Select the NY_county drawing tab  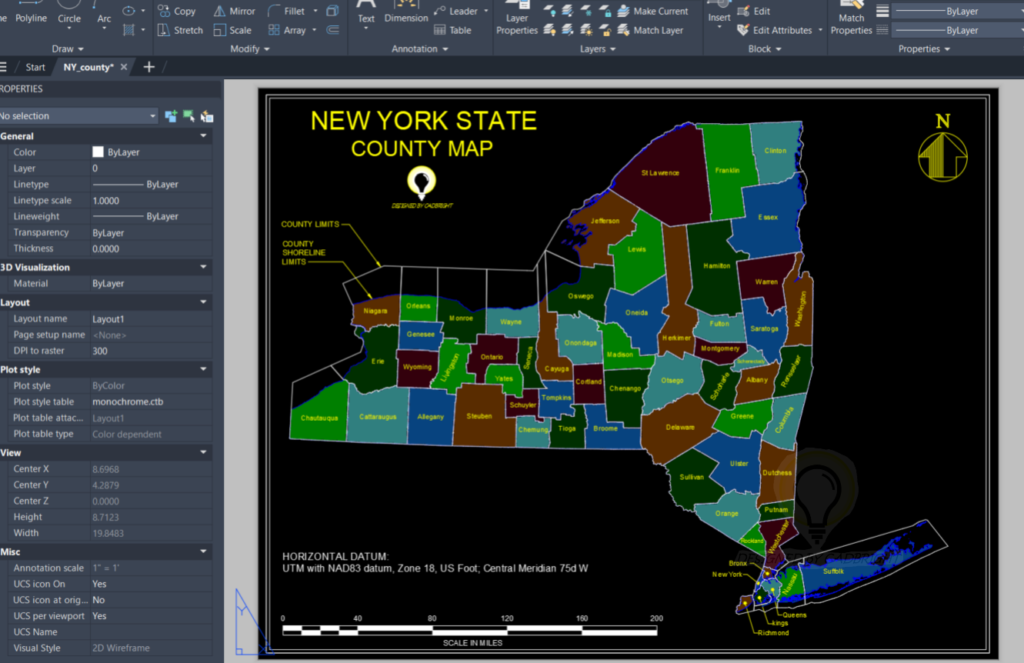88,67
